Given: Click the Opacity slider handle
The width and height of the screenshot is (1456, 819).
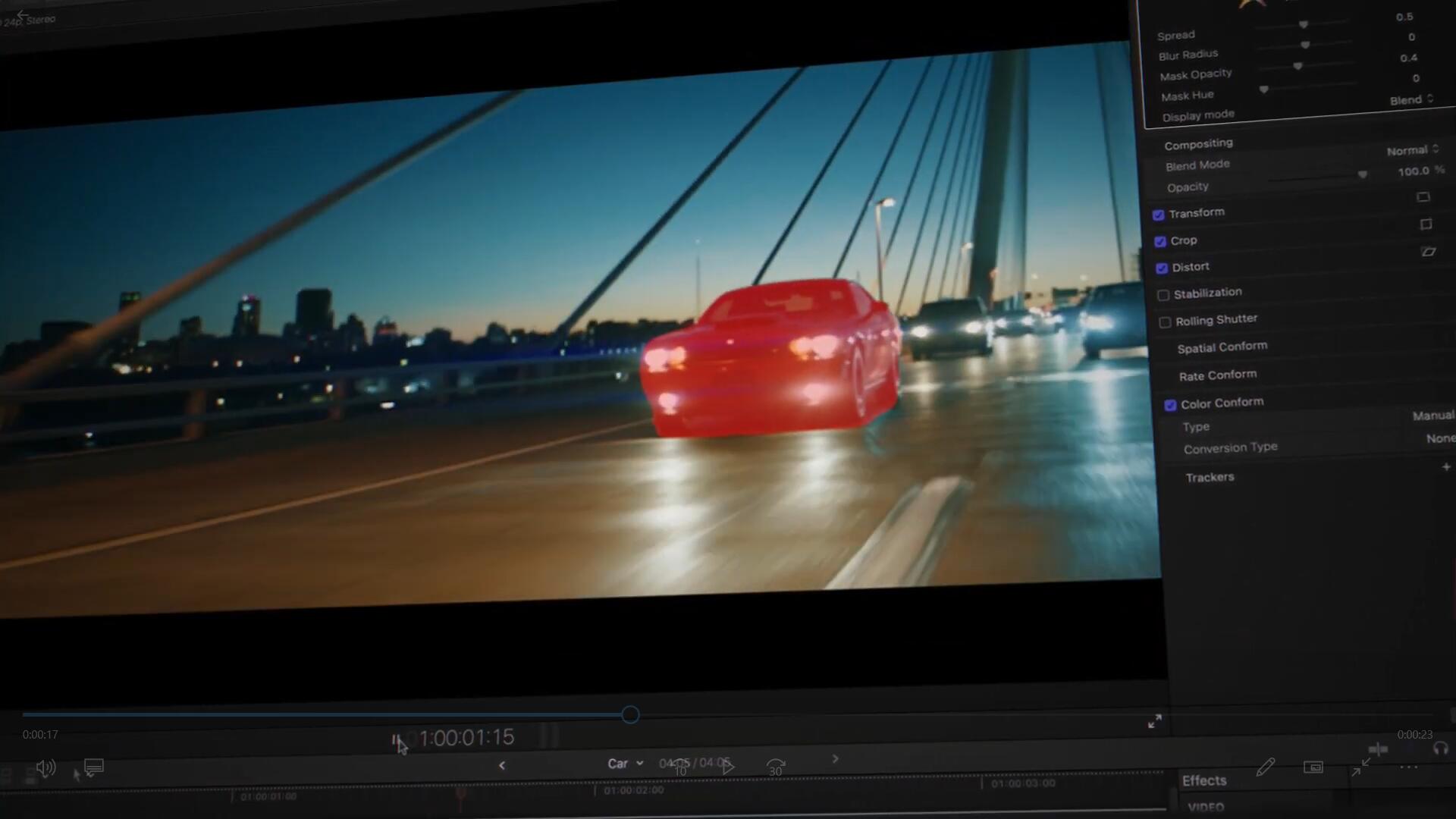Looking at the screenshot, I should (x=1362, y=175).
